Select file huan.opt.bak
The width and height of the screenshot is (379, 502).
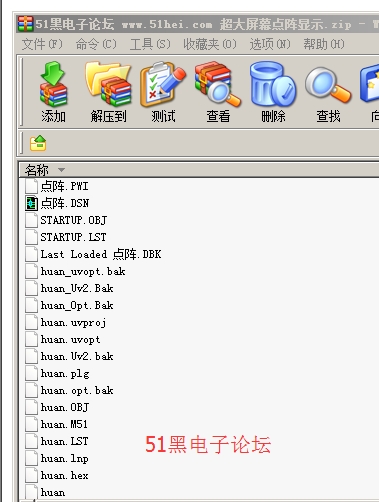(x=77, y=390)
